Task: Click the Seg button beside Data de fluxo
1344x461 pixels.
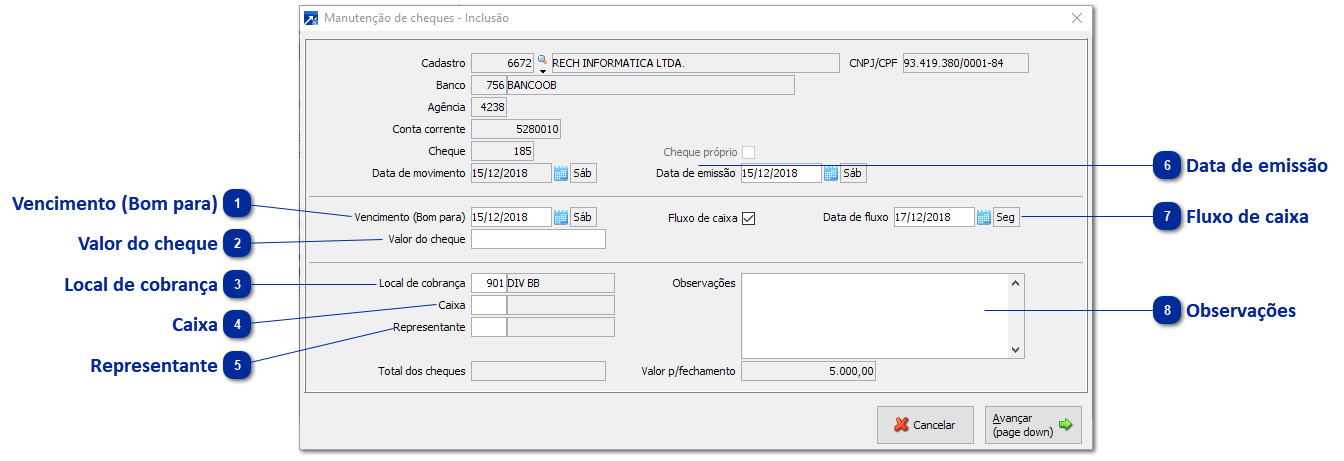Action: [x=1007, y=217]
